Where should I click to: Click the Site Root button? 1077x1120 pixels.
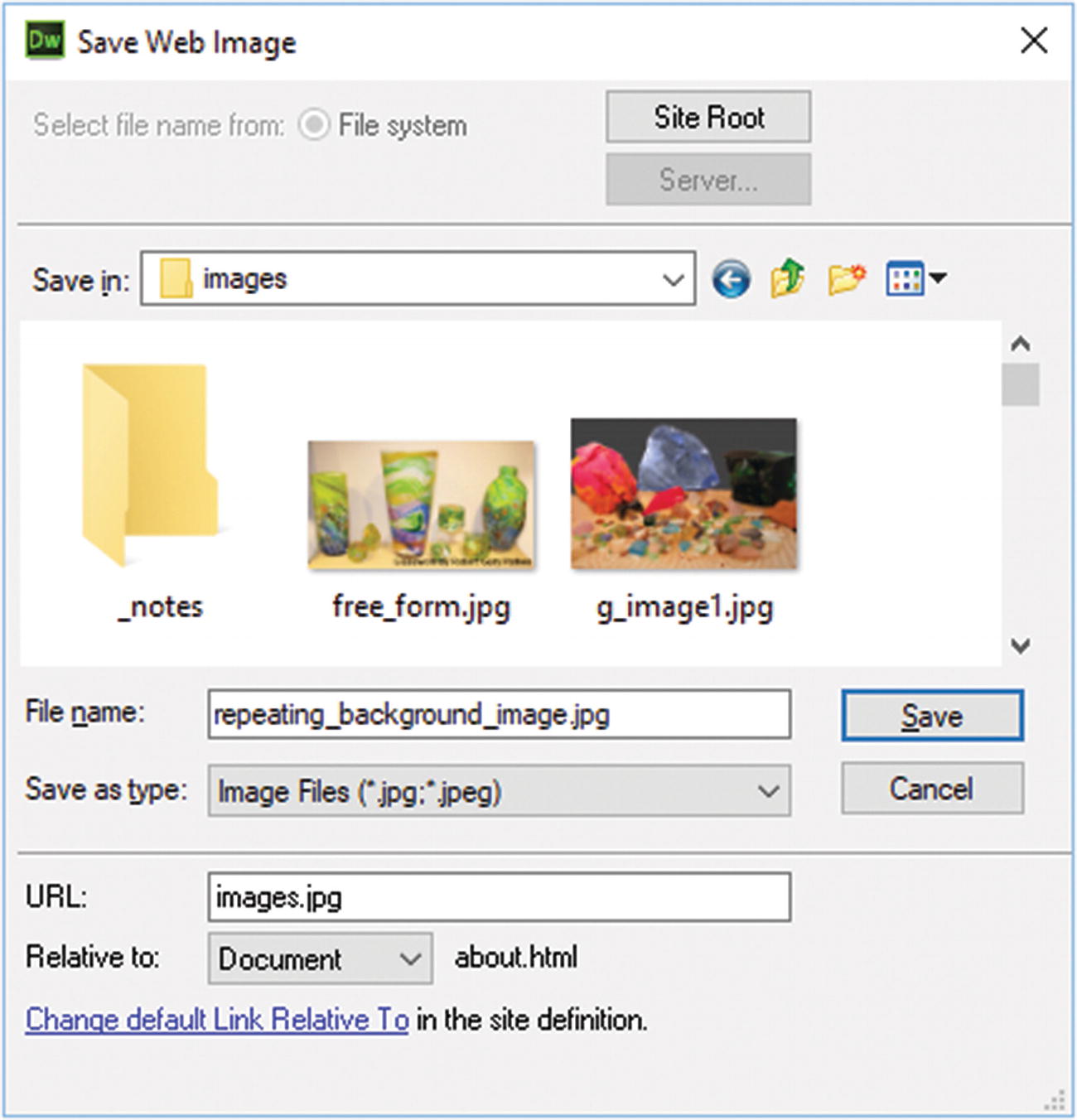[x=708, y=117]
